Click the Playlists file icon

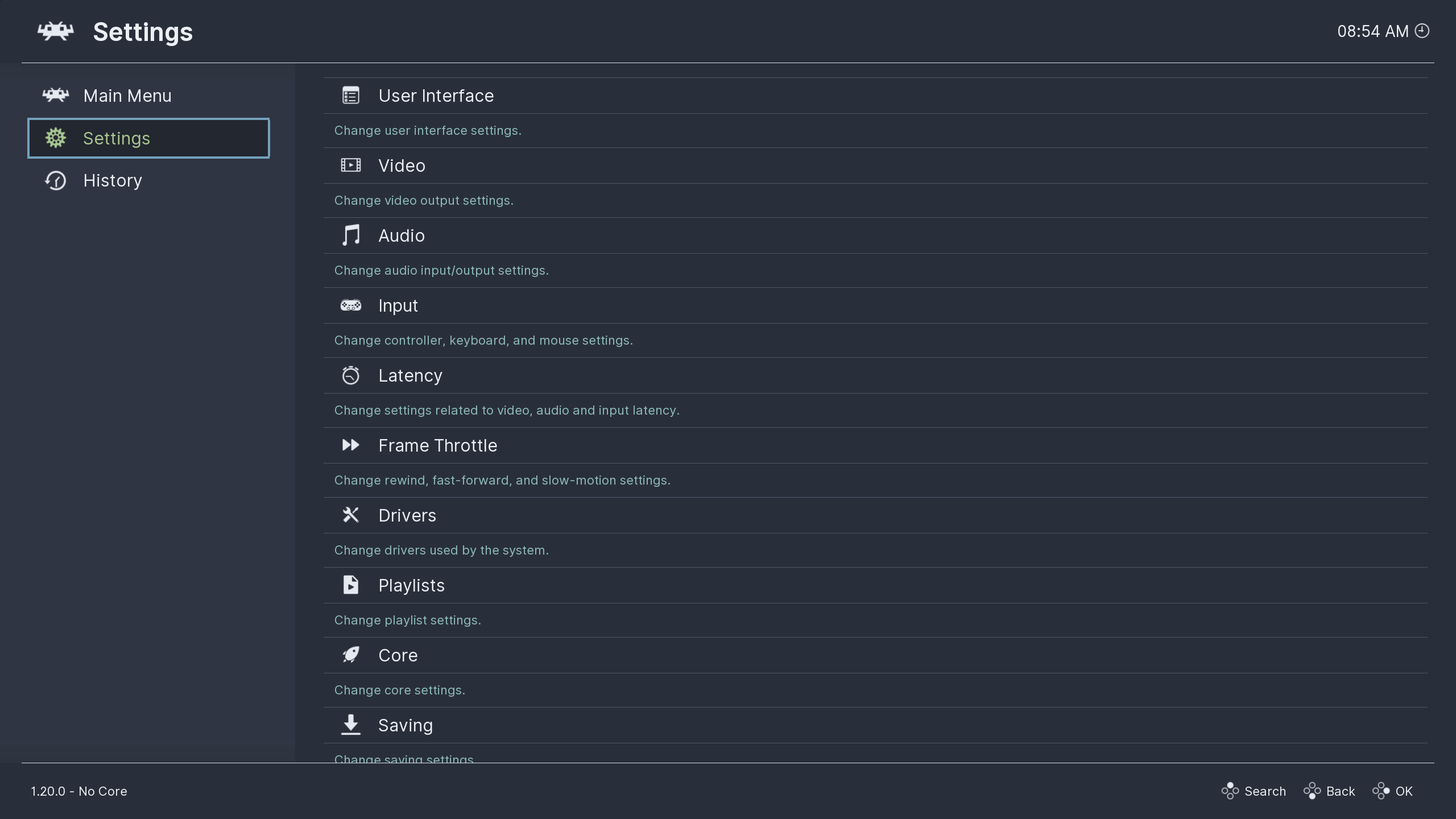[x=351, y=585]
